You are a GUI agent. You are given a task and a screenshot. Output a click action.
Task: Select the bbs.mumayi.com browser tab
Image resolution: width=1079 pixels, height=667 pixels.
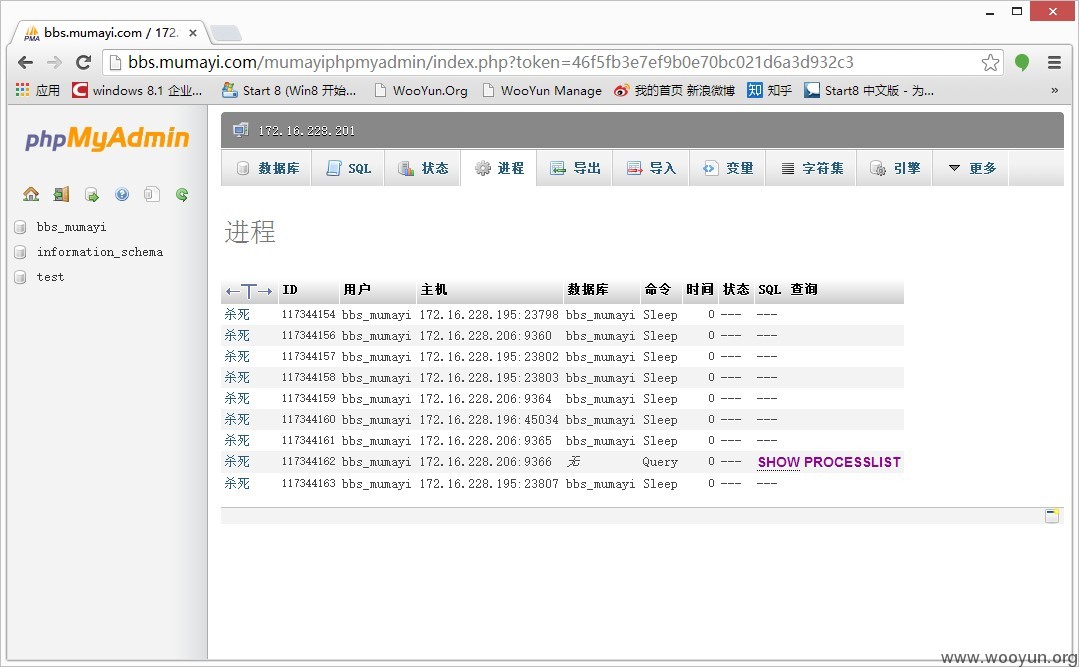point(110,32)
